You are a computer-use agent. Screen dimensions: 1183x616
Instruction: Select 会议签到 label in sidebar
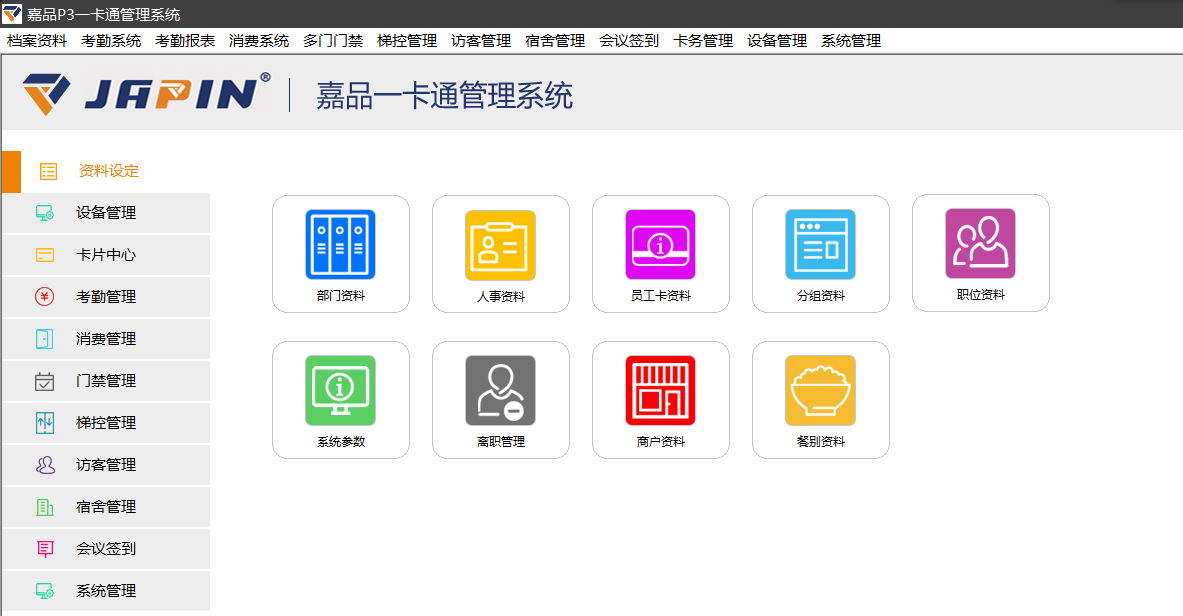point(106,549)
